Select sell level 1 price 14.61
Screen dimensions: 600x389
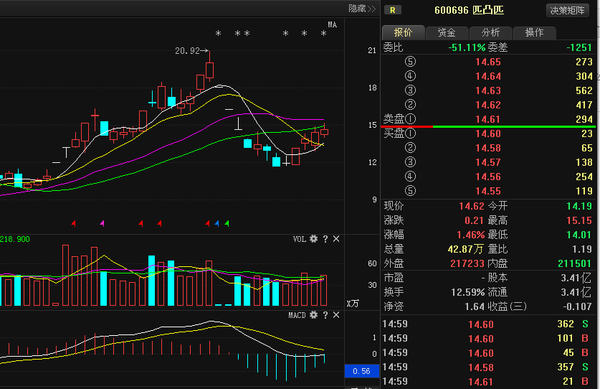pyautogui.click(x=488, y=119)
